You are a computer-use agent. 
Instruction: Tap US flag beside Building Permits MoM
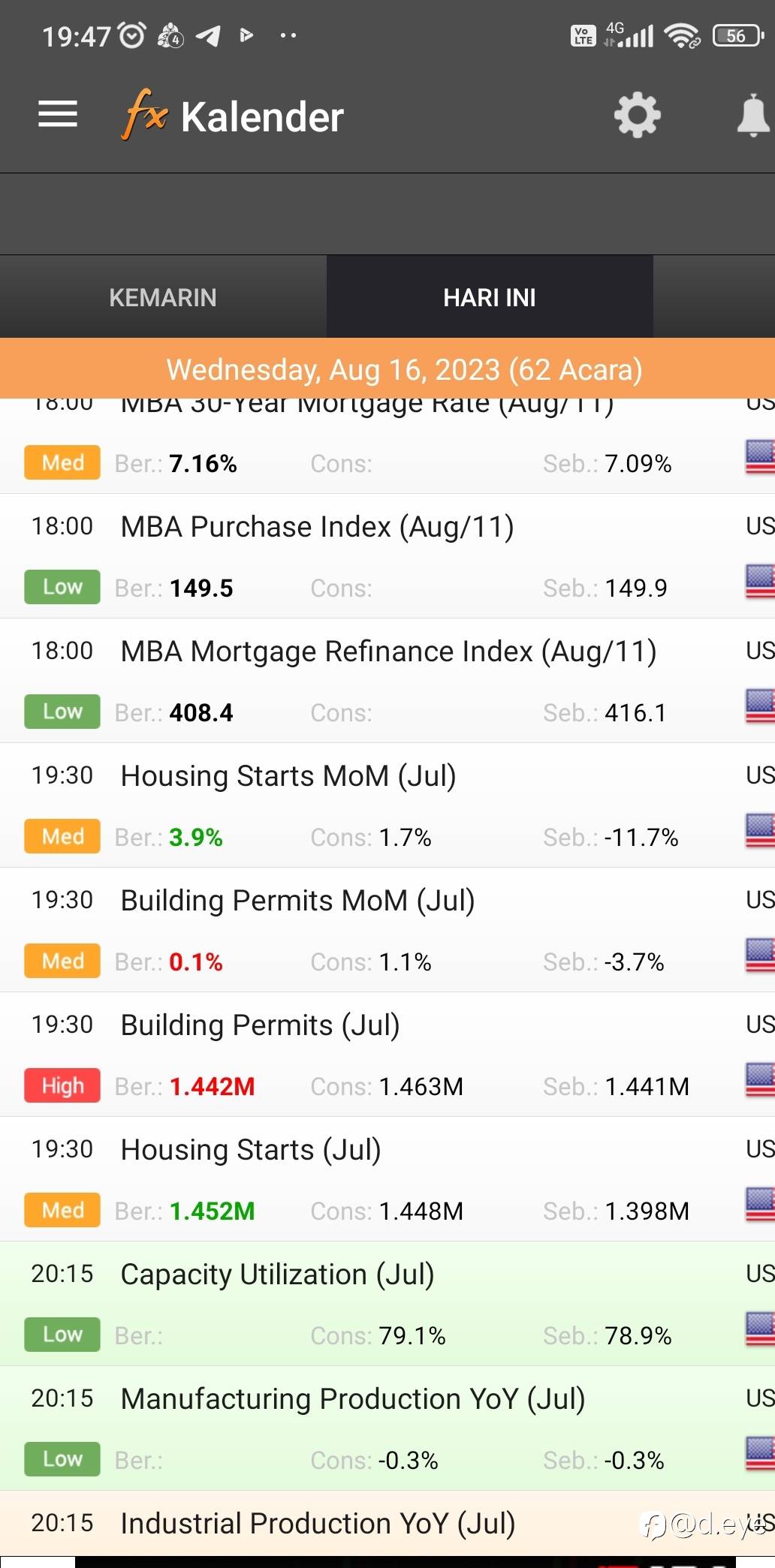(x=760, y=955)
